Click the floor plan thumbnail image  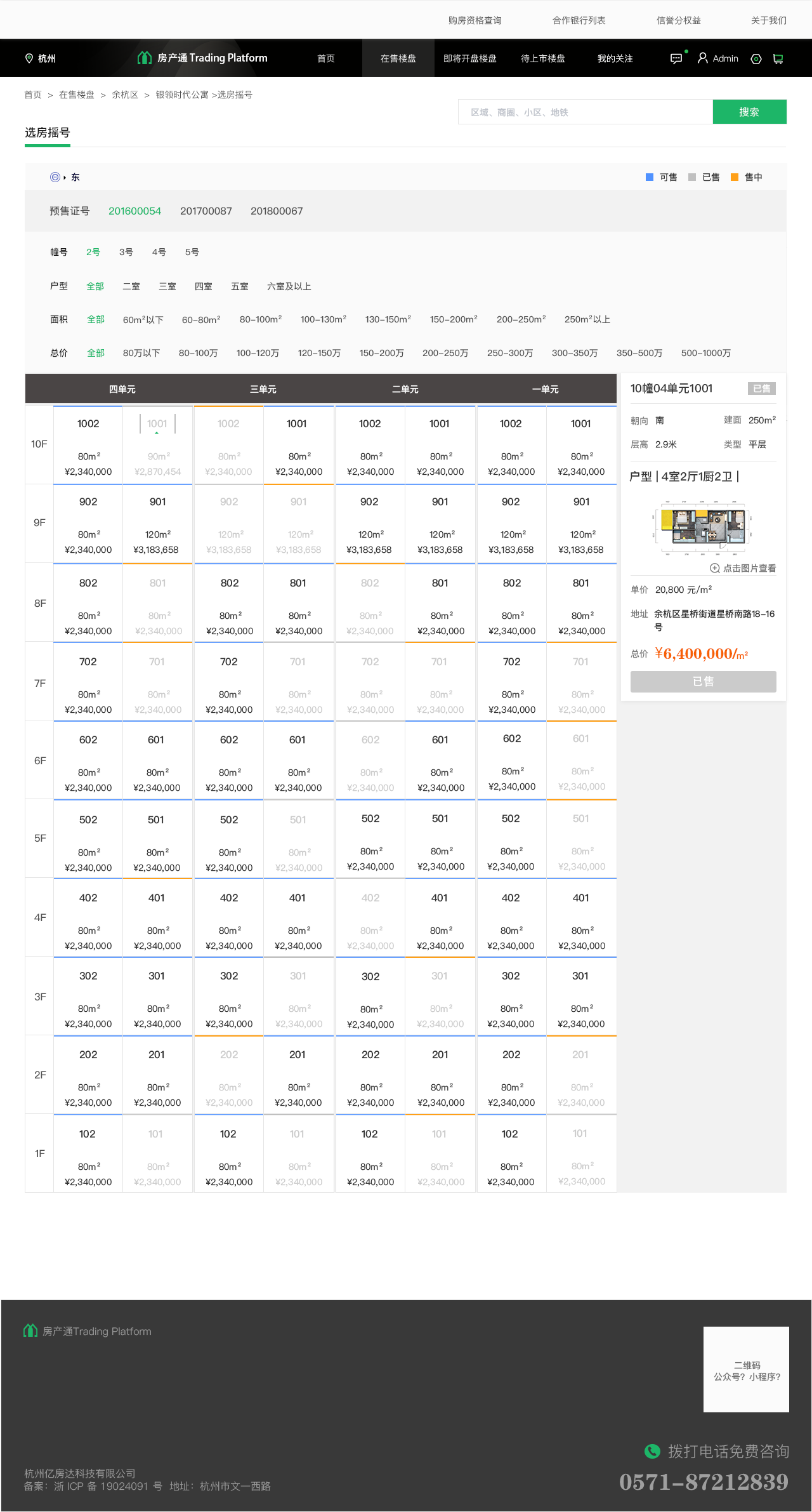[x=703, y=528]
